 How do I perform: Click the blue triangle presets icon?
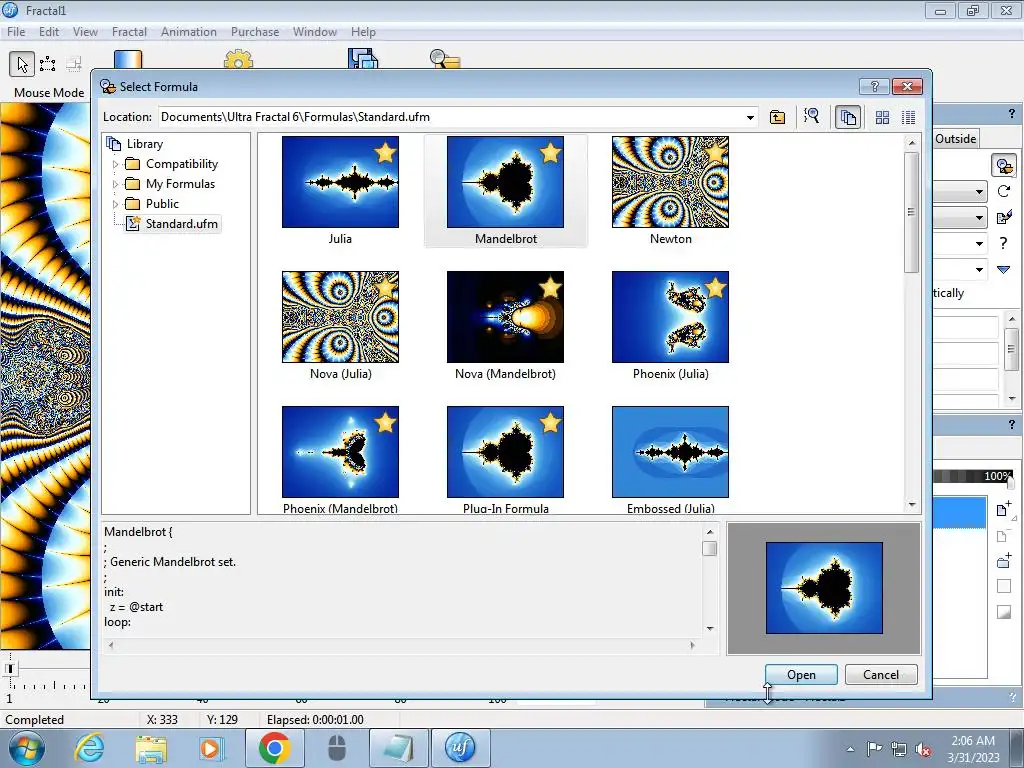pyautogui.click(x=1004, y=270)
